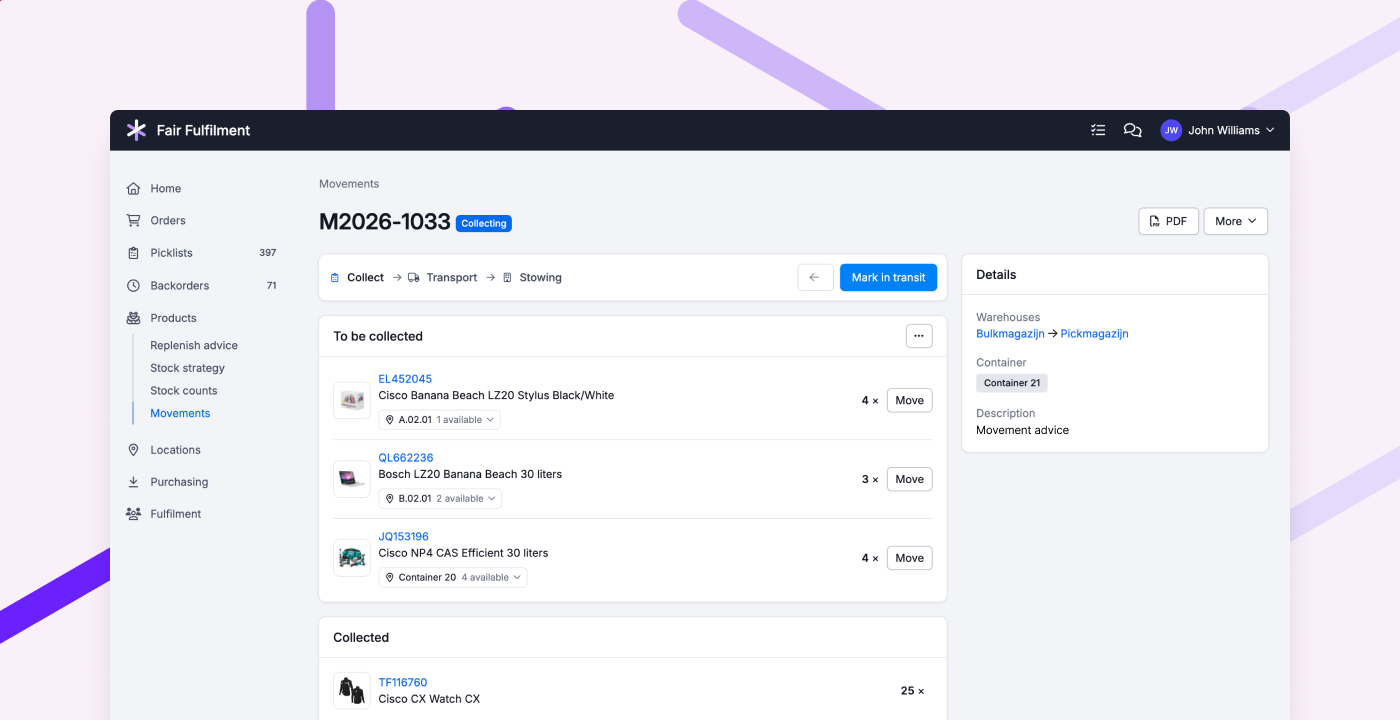Click Mark in transit button
The height and width of the screenshot is (720, 1400).
[888, 277]
